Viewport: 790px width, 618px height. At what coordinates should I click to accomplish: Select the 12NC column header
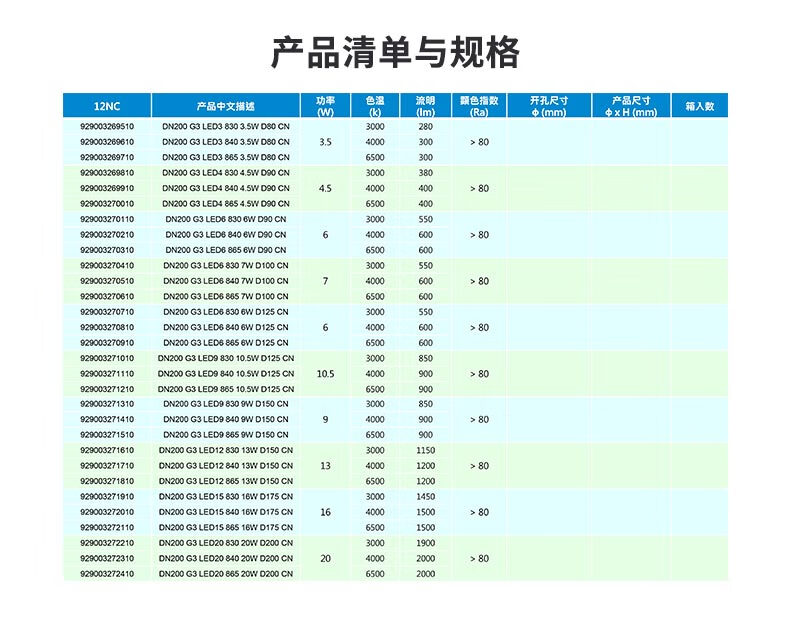tap(106, 106)
